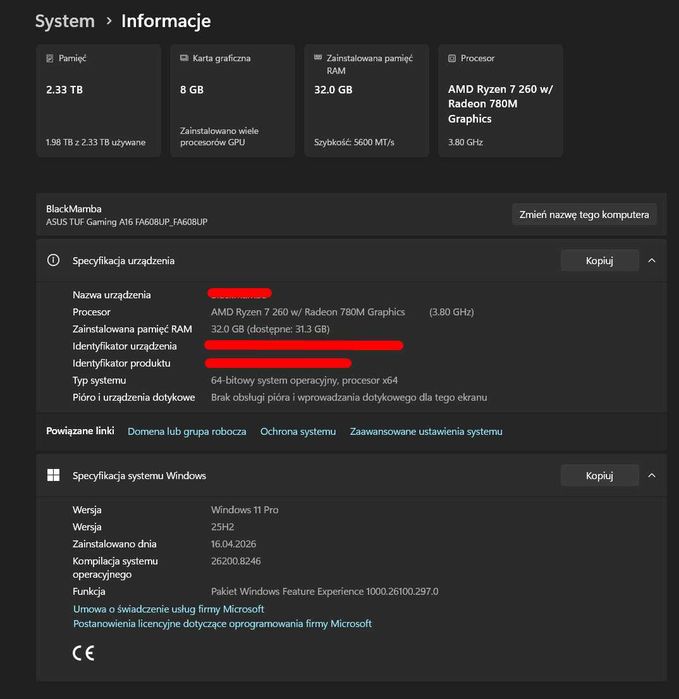Open the RAM 32.0 GB card

click(366, 101)
